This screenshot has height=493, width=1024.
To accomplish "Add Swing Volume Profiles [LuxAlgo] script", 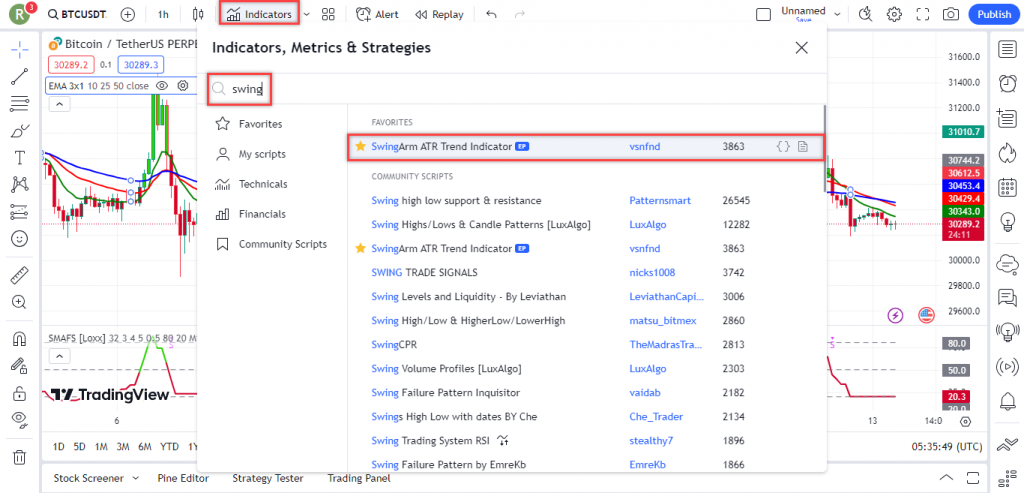I will coord(445,369).
